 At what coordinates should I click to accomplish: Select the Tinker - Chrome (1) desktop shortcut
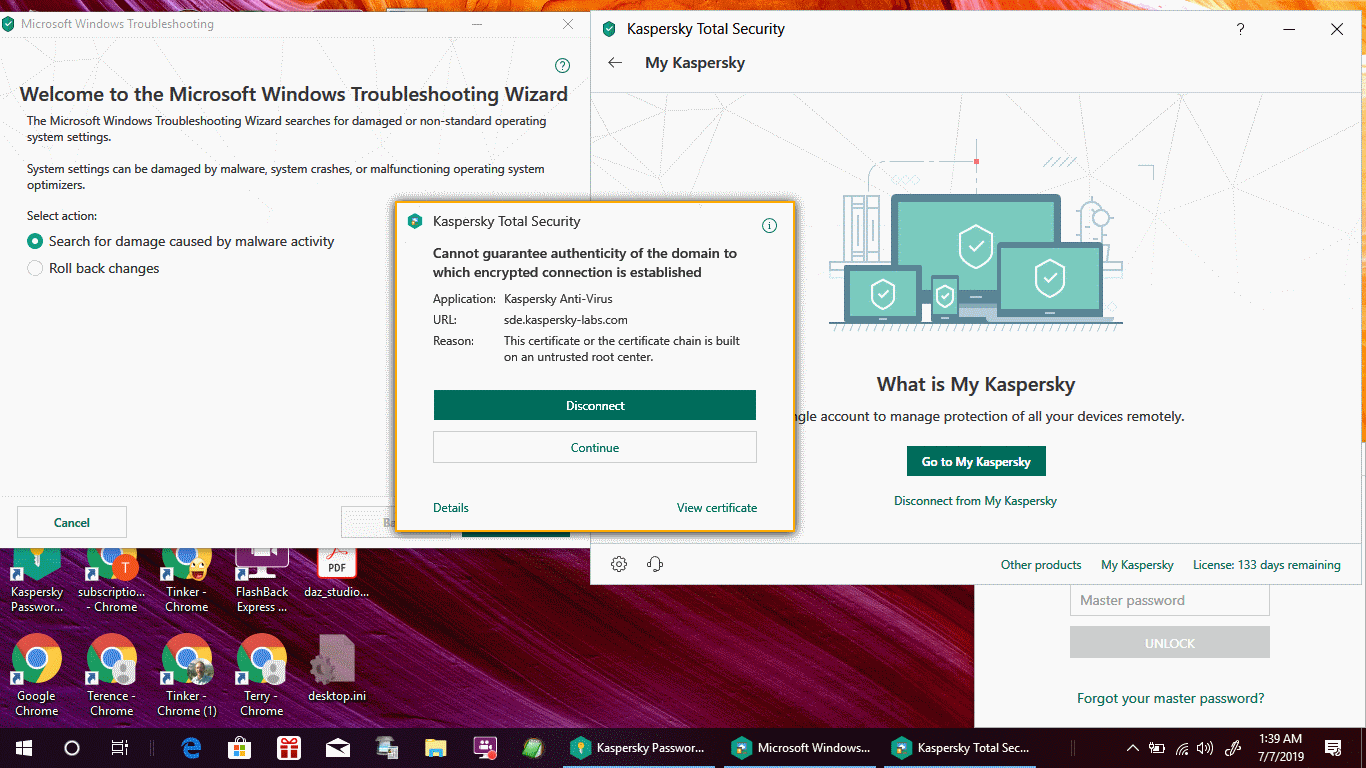(x=187, y=677)
